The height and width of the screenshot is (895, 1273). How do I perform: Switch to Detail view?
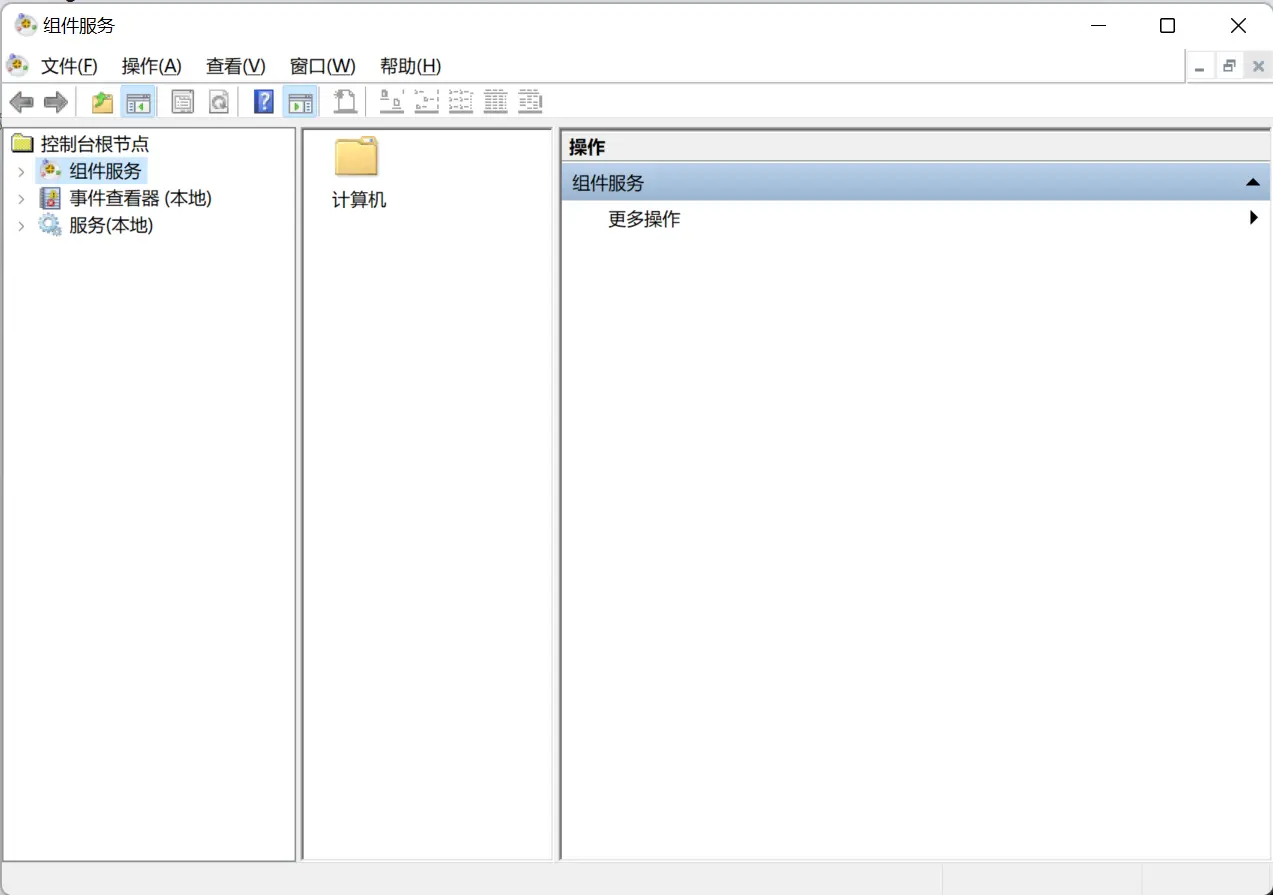tap(496, 102)
